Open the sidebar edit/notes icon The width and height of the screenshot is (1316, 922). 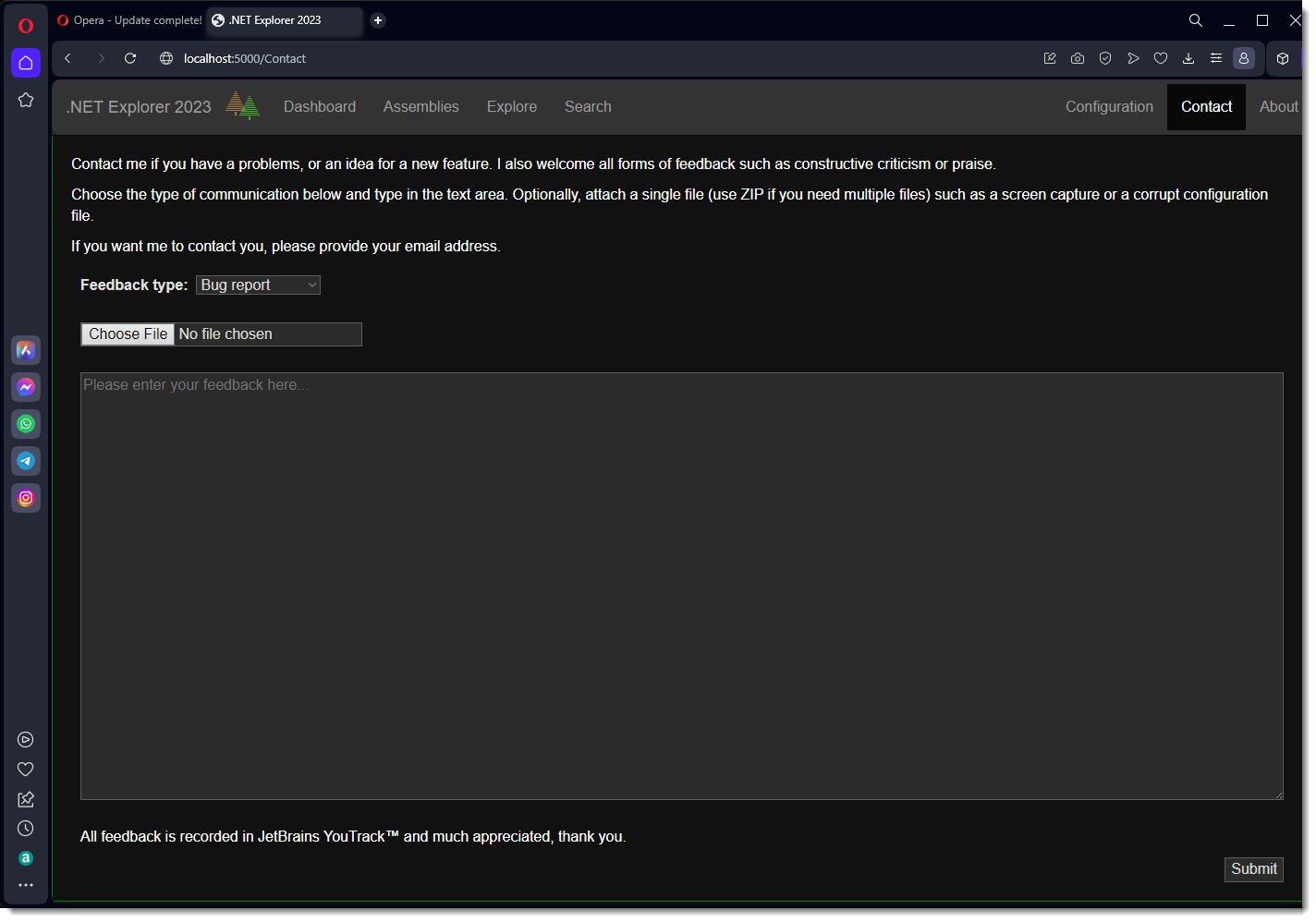pyautogui.click(x=26, y=799)
